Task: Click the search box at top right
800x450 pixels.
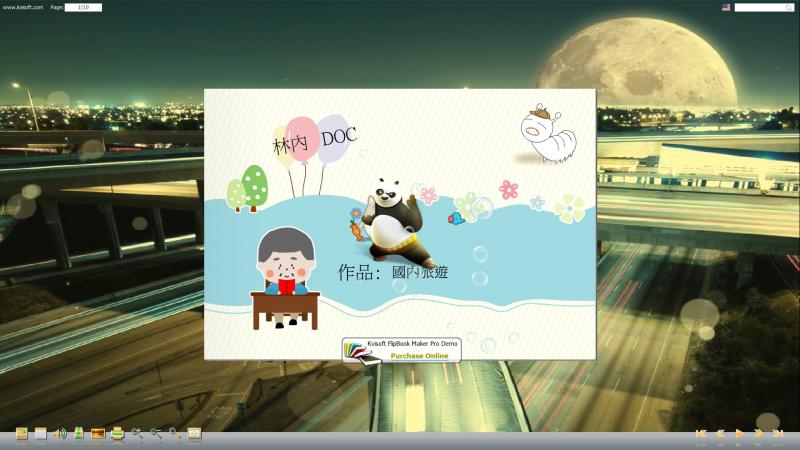Action: [765, 7]
